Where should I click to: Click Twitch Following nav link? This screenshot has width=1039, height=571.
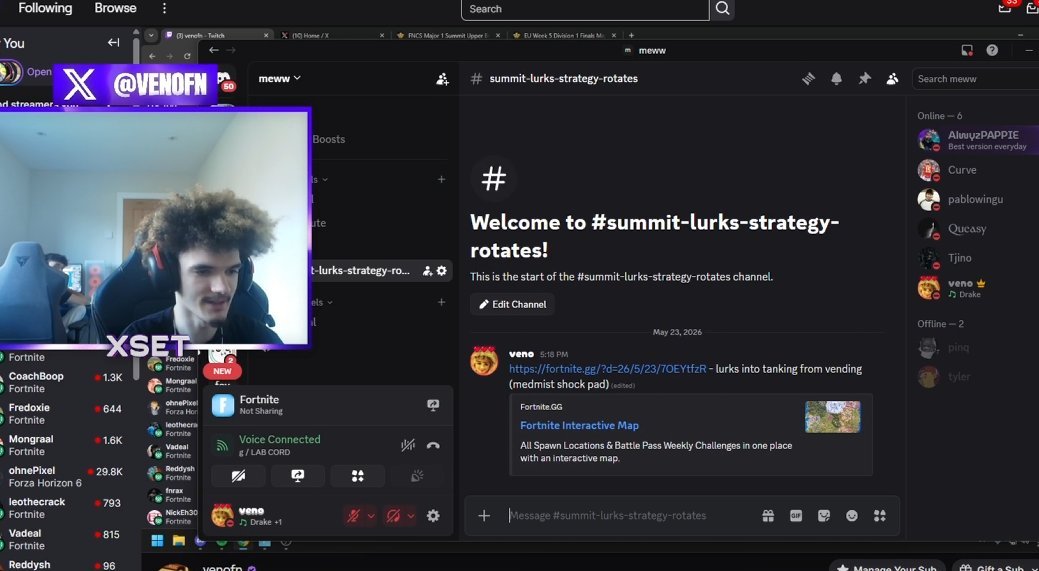point(45,8)
